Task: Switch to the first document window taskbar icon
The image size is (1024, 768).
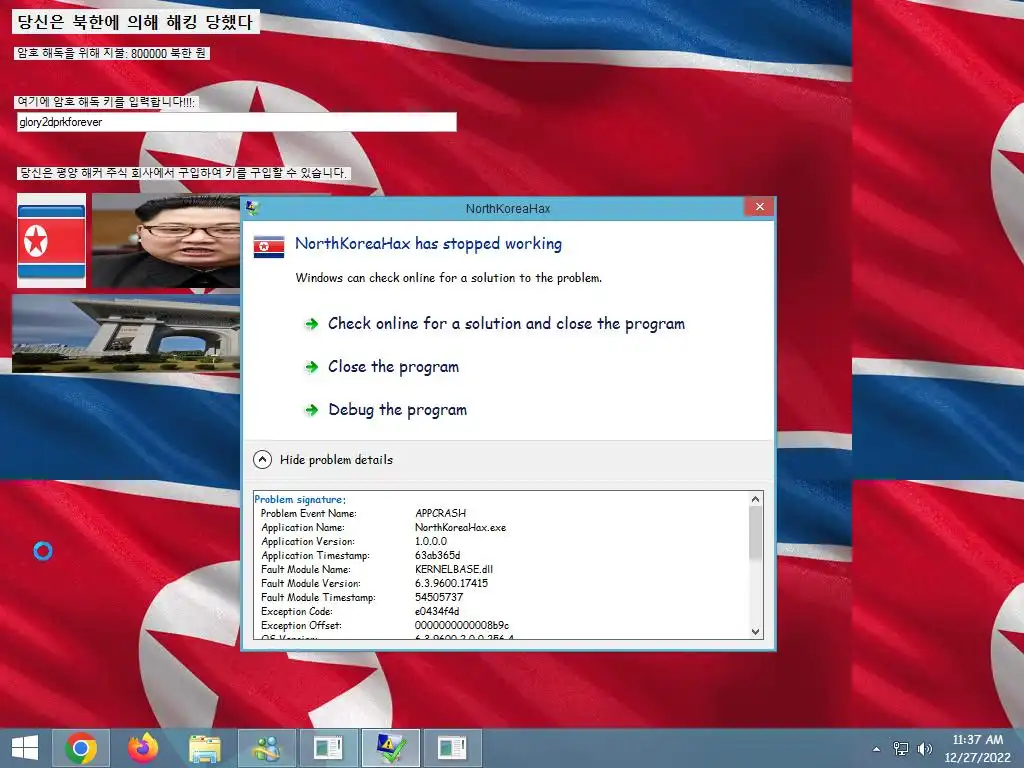Action: (x=328, y=748)
